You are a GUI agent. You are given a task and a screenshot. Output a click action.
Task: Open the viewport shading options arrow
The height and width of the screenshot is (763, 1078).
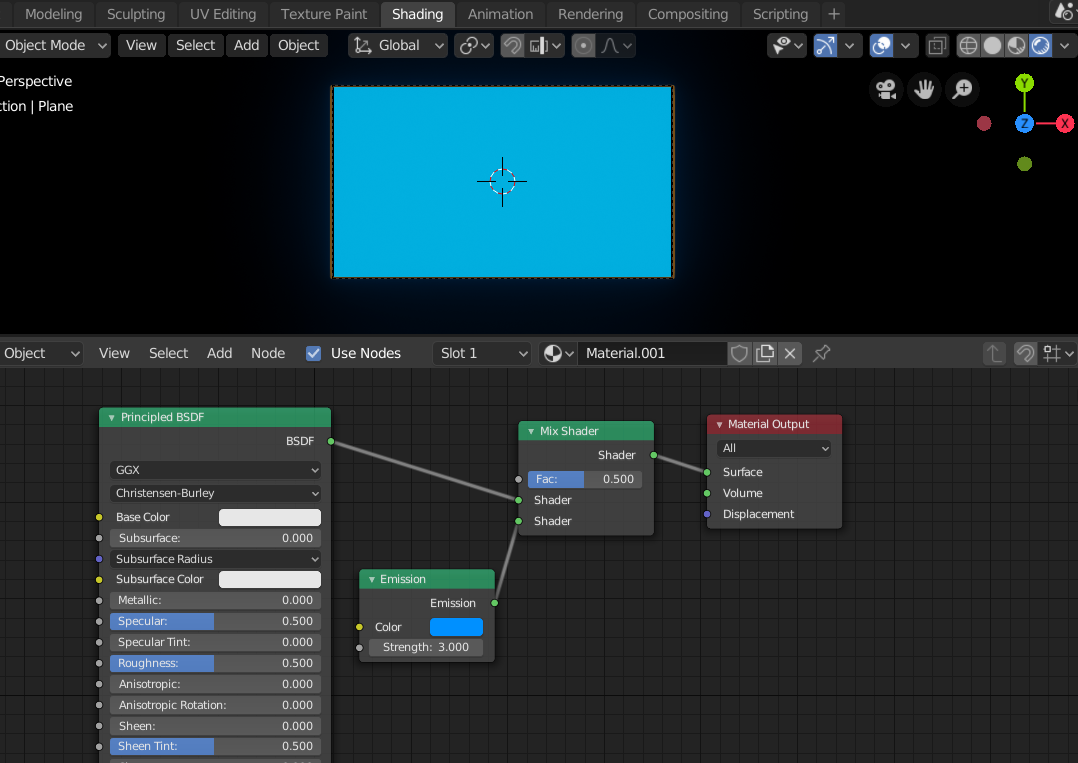(x=1064, y=45)
